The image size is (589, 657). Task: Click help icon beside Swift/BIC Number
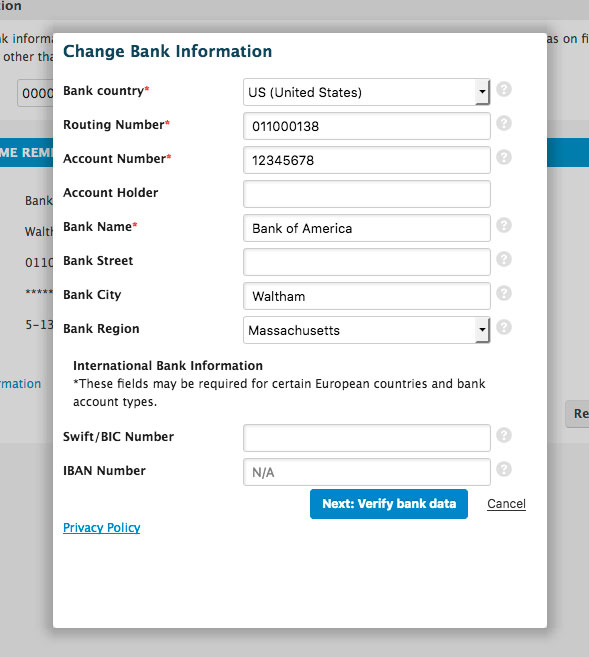(x=504, y=435)
